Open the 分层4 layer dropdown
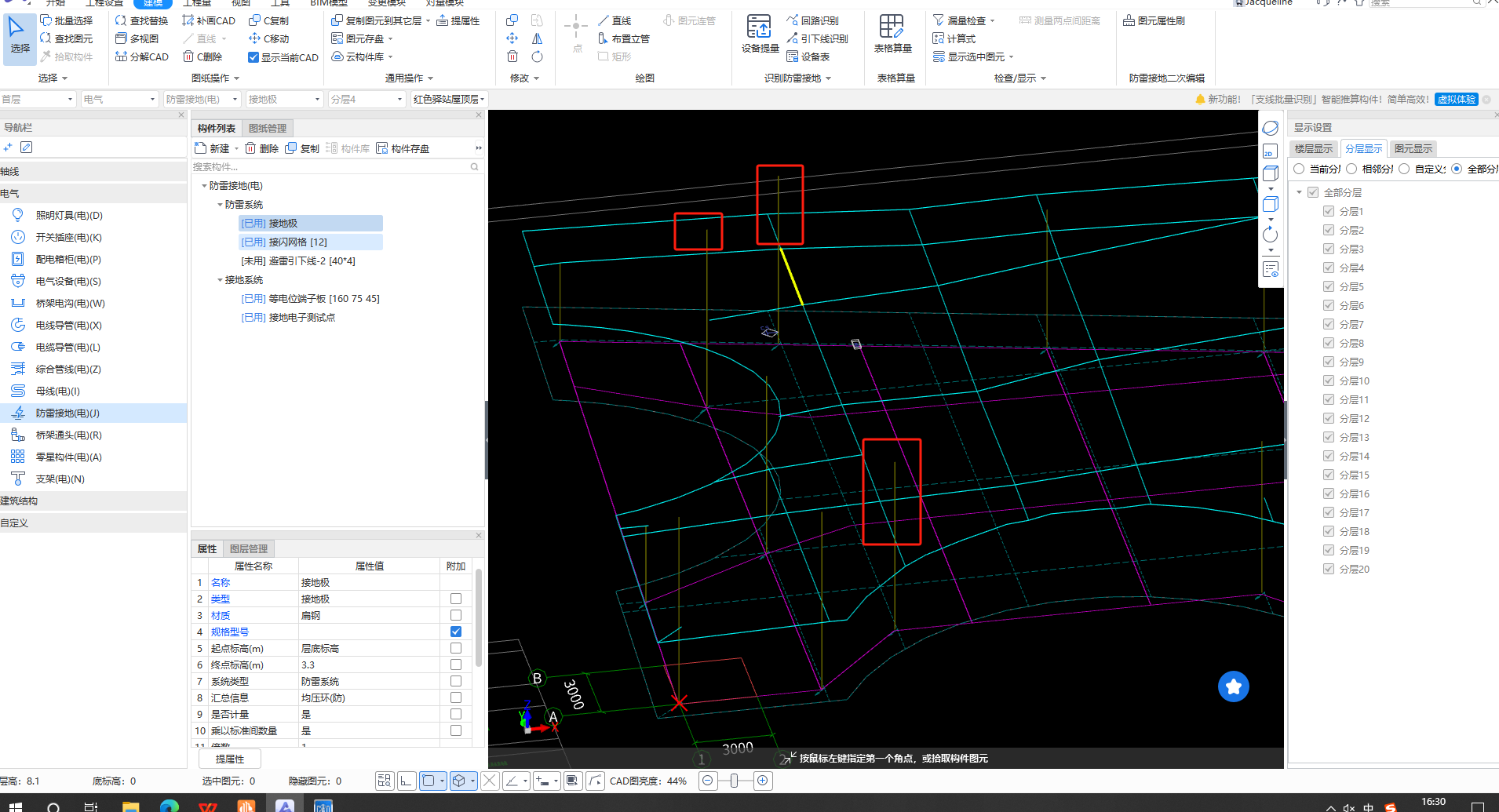 pyautogui.click(x=366, y=99)
